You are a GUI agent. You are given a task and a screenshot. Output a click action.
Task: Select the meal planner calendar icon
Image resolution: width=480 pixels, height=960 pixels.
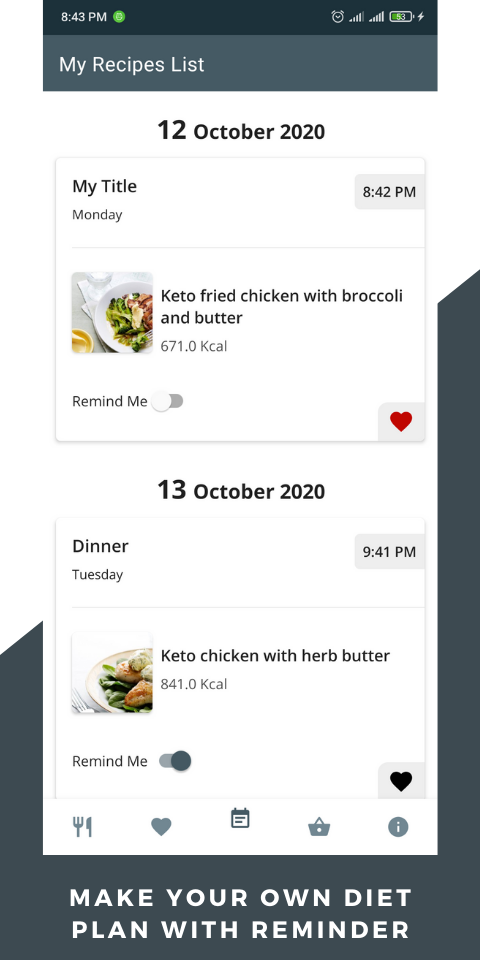tap(240, 819)
